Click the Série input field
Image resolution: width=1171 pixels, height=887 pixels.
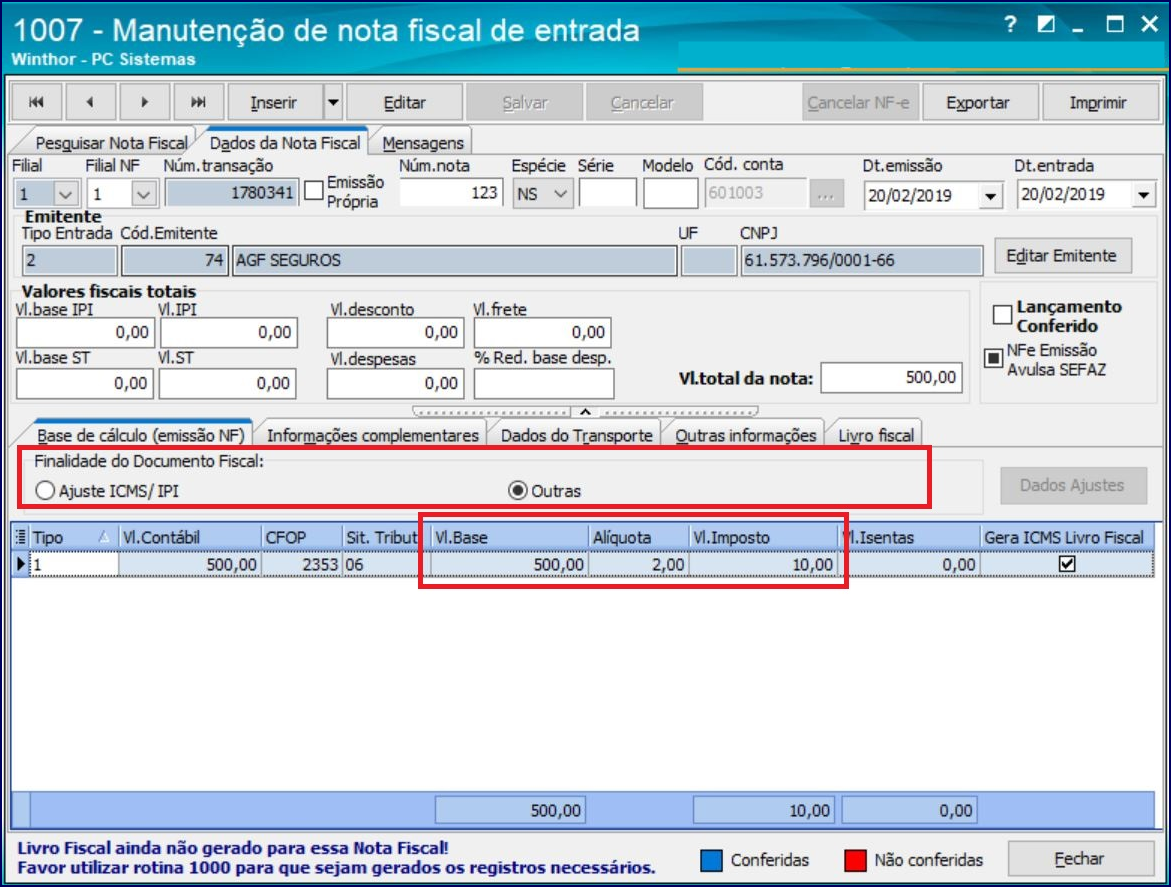pos(607,193)
